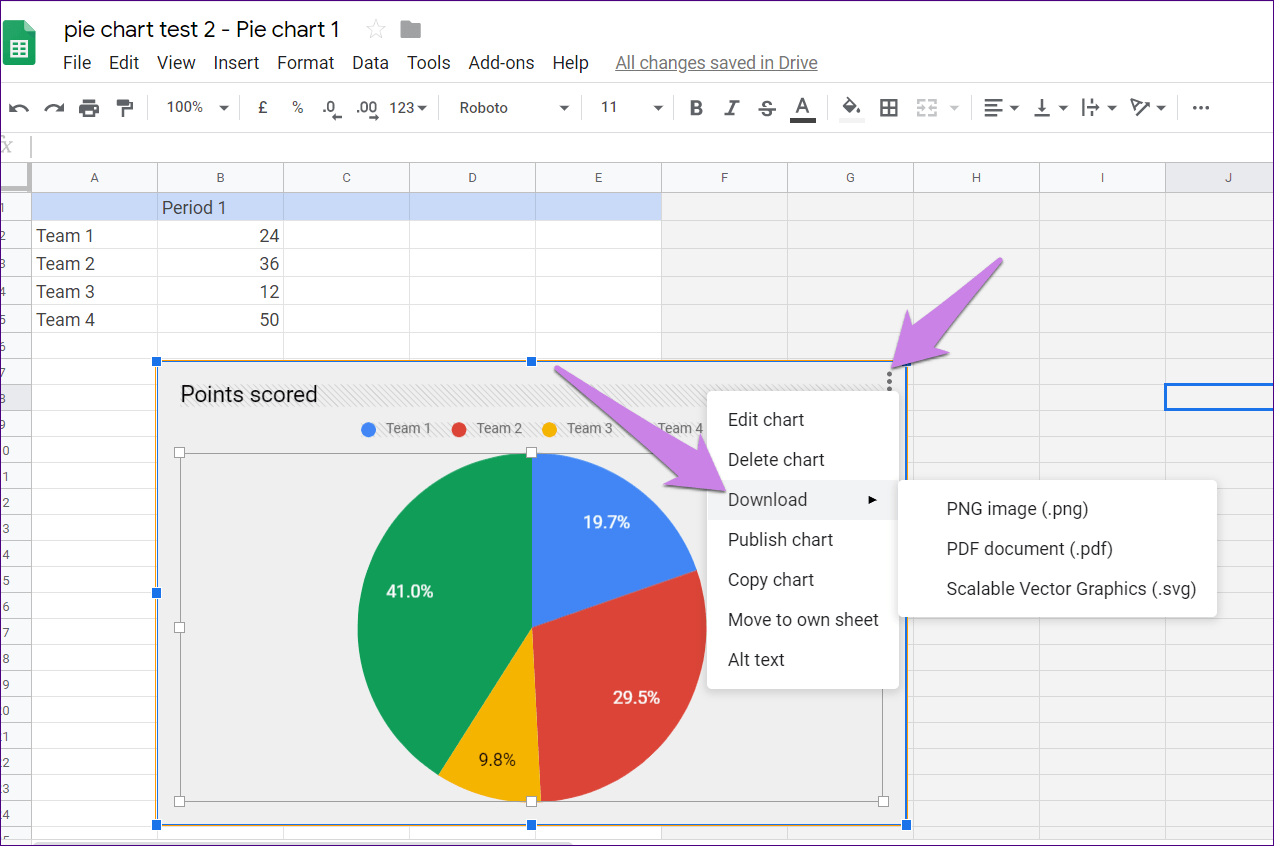This screenshot has height=846, width=1274.
Task: Click the undo arrow icon
Action: pos(19,108)
